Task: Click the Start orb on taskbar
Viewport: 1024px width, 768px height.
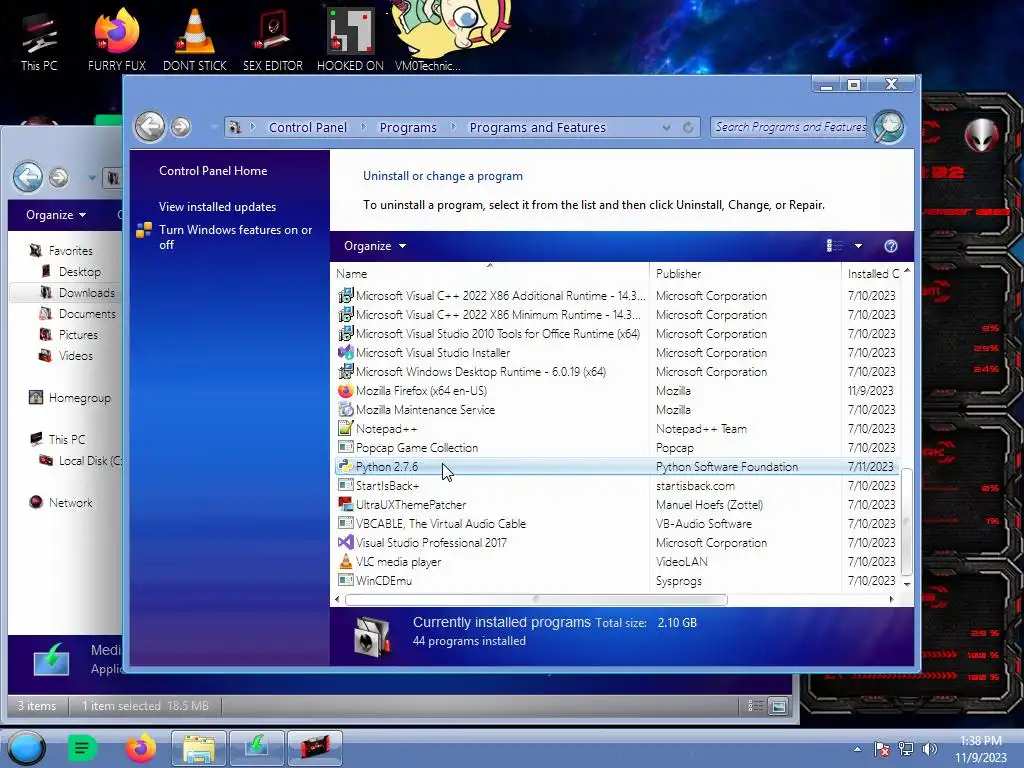Action: (26, 748)
